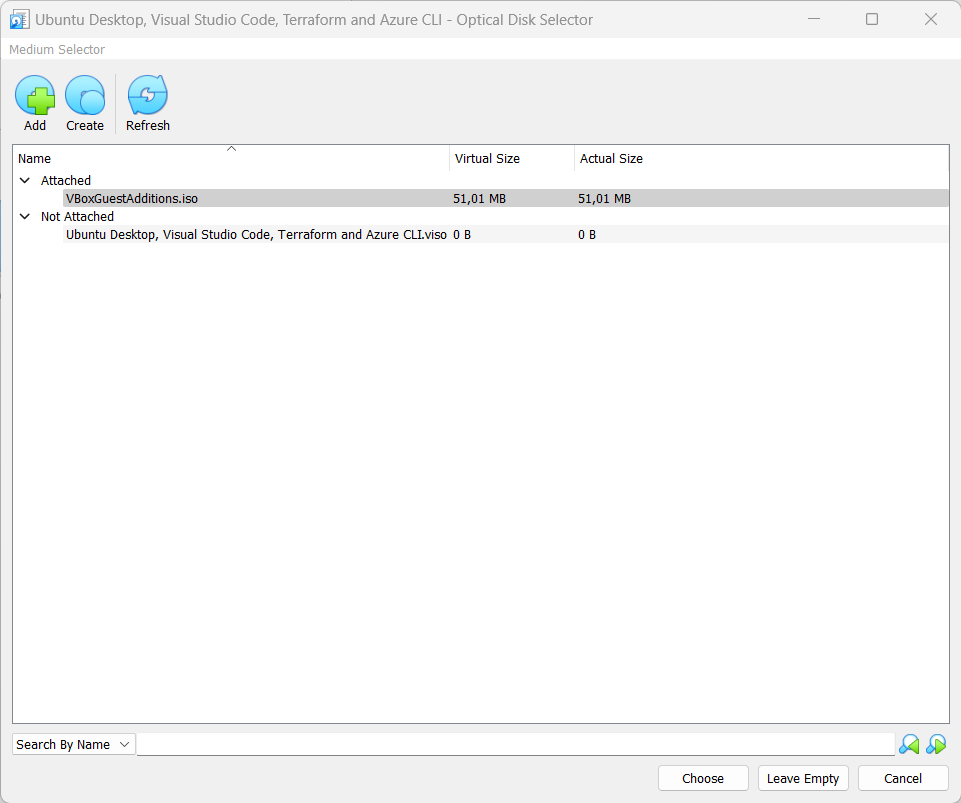Select the Ubuntu Desktop viso file
Image resolution: width=961 pixels, height=803 pixels.
click(255, 234)
